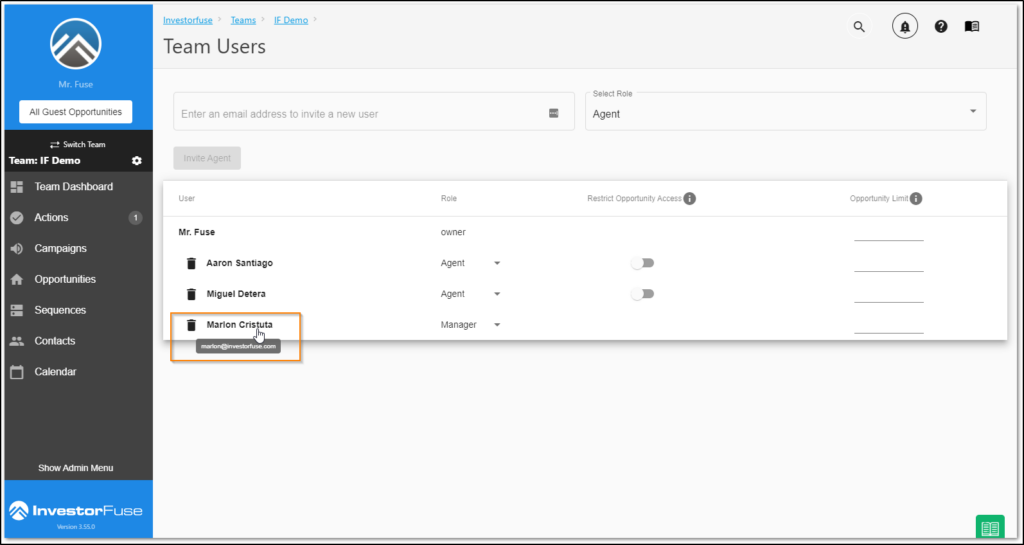The height and width of the screenshot is (545, 1024).
Task: Click the green guide book button
Action: [x=989, y=527]
